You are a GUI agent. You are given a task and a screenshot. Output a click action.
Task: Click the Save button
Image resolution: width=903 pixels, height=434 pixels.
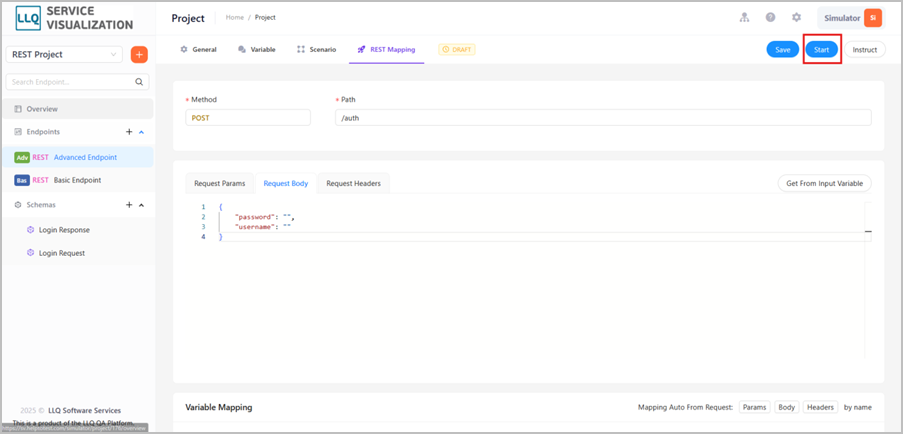[783, 50]
